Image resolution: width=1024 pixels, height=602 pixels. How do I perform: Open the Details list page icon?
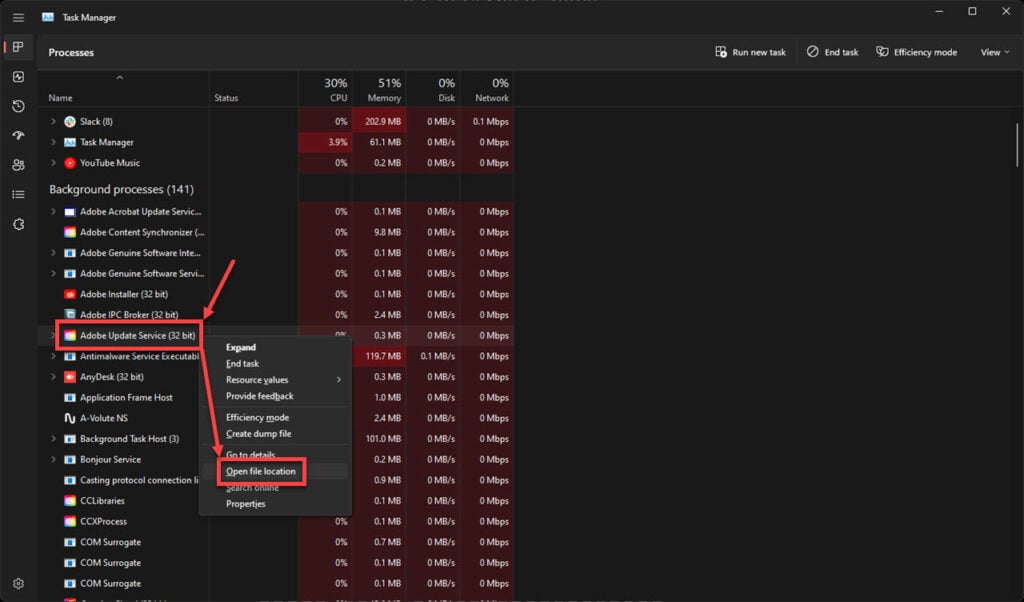point(18,194)
